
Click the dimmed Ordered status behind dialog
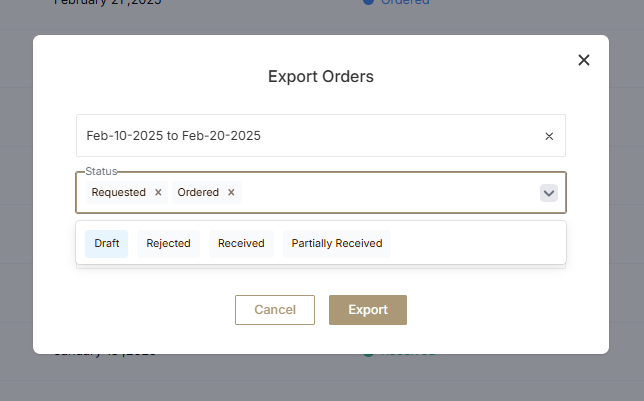pyautogui.click(x=400, y=3)
